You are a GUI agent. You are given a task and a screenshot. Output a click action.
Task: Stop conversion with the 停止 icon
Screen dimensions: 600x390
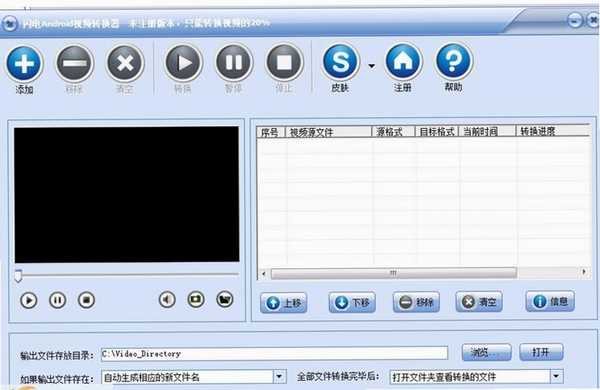click(284, 62)
